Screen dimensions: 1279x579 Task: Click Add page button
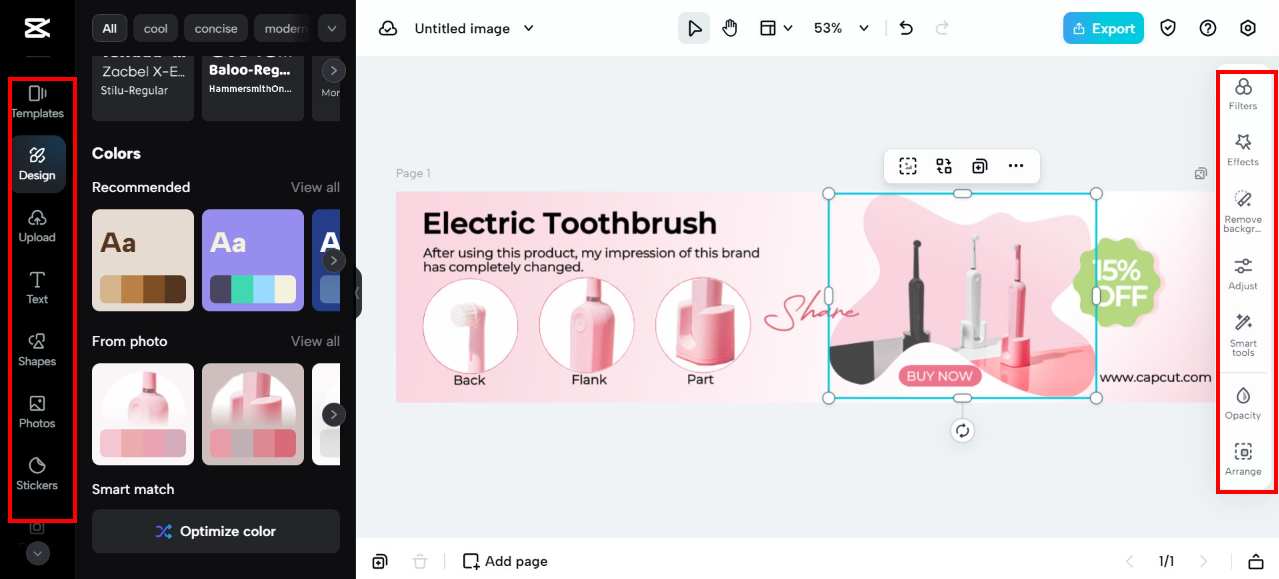coord(505,561)
